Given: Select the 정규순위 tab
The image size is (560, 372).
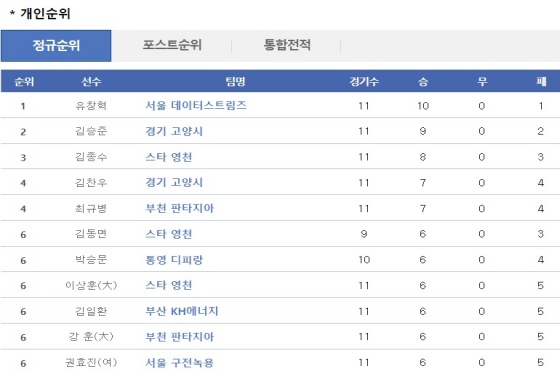Looking at the screenshot, I should (56, 46).
